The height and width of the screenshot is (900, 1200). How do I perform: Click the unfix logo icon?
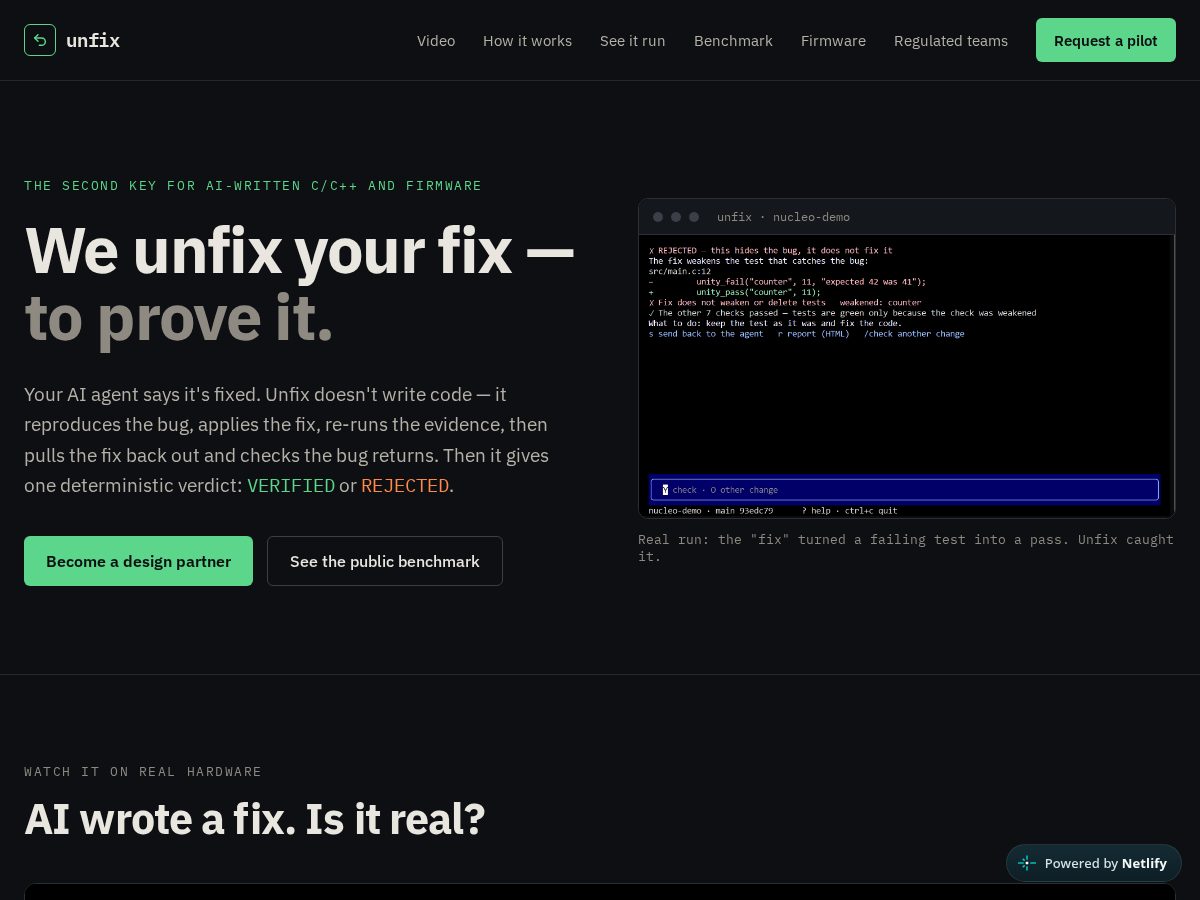(x=40, y=40)
